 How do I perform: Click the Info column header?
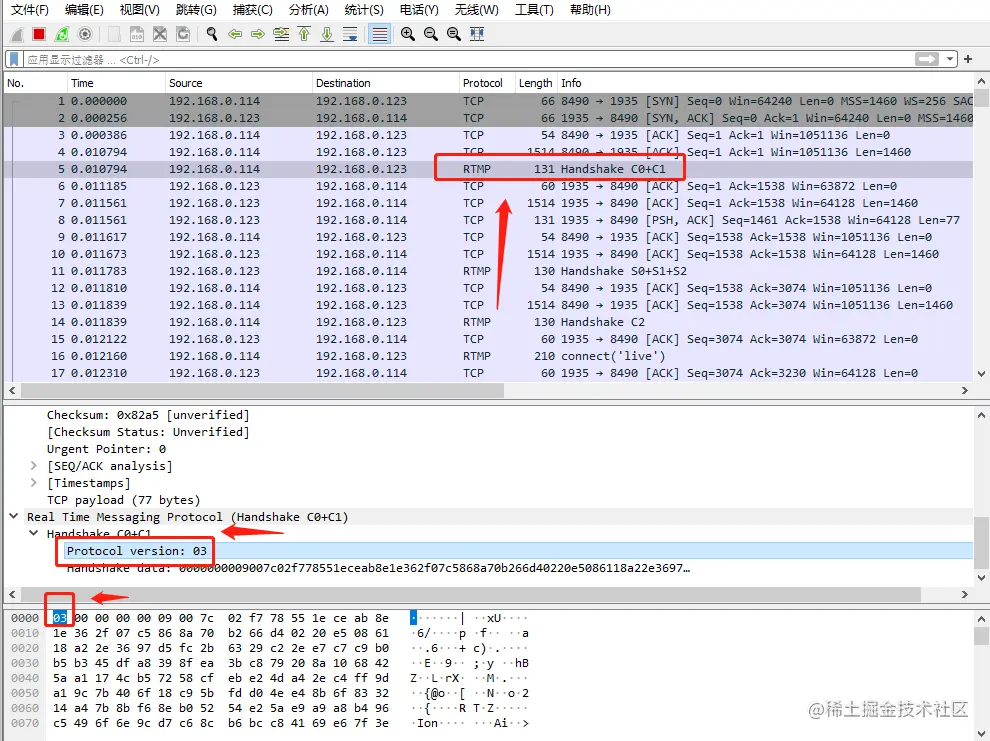[x=765, y=83]
